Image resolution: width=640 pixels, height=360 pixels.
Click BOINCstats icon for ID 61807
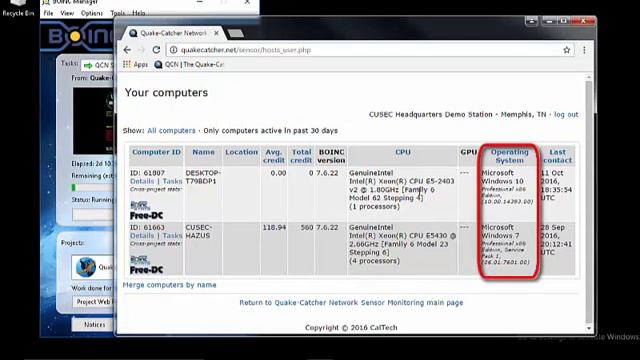point(140,206)
